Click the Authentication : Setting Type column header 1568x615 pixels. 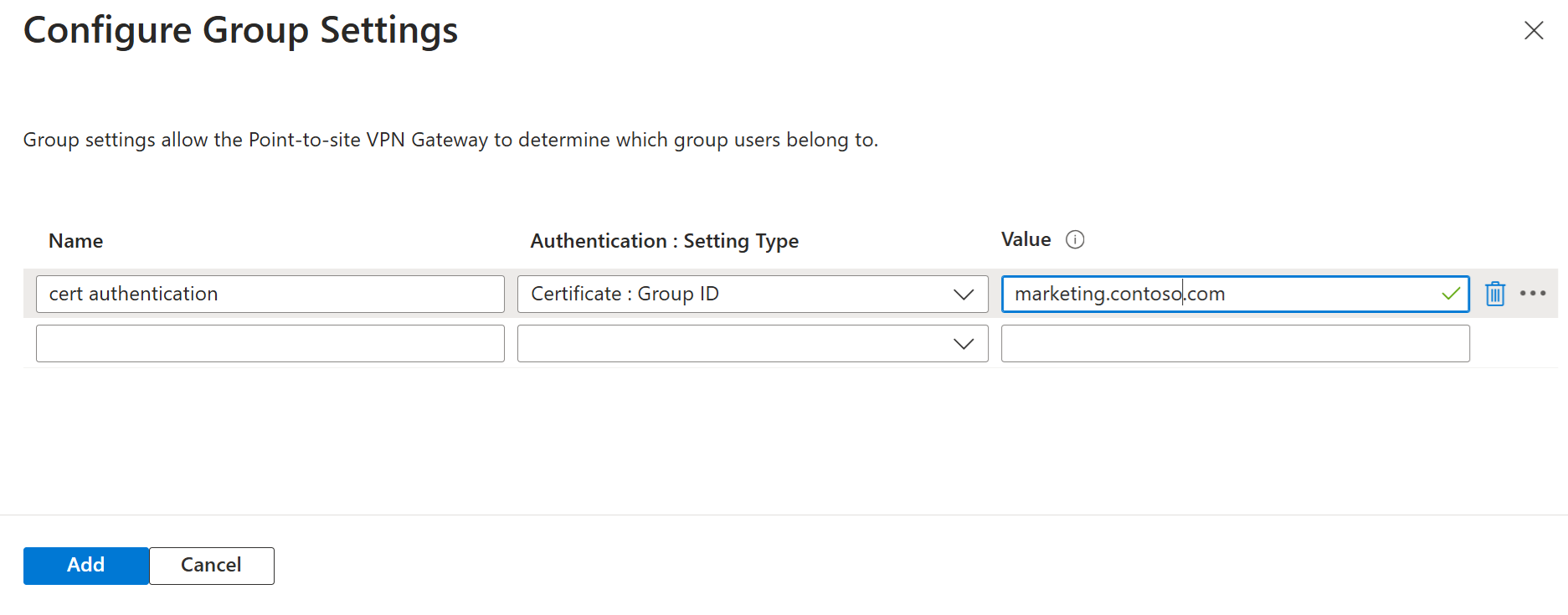click(x=665, y=241)
